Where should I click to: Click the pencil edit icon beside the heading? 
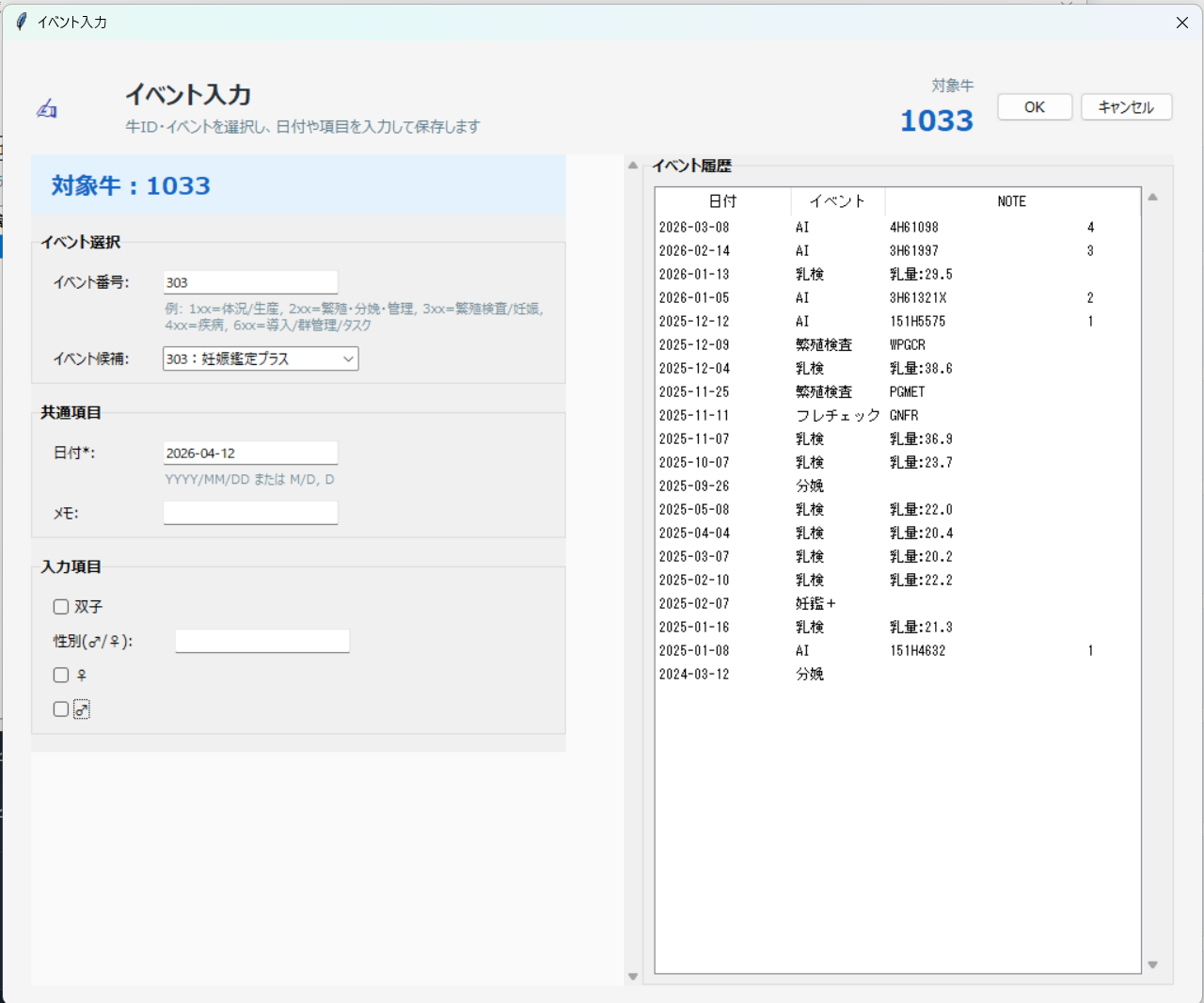click(x=47, y=109)
